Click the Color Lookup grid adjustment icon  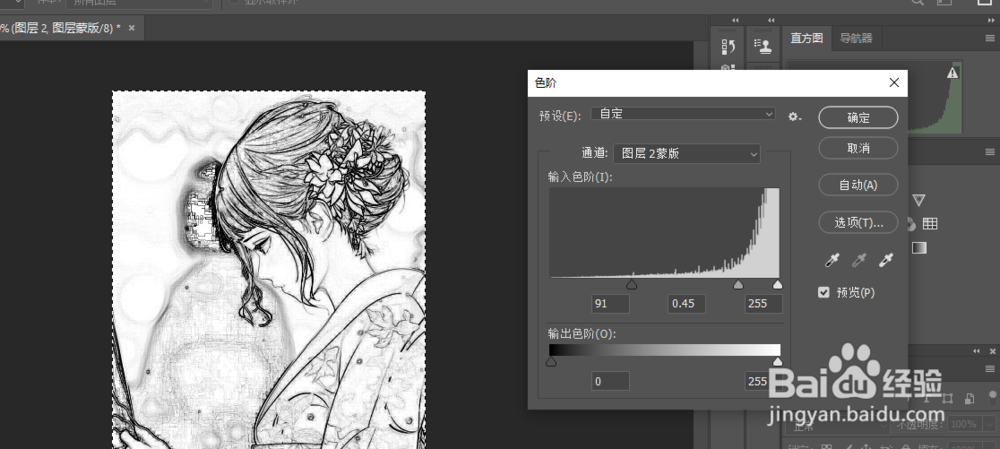pos(930,224)
